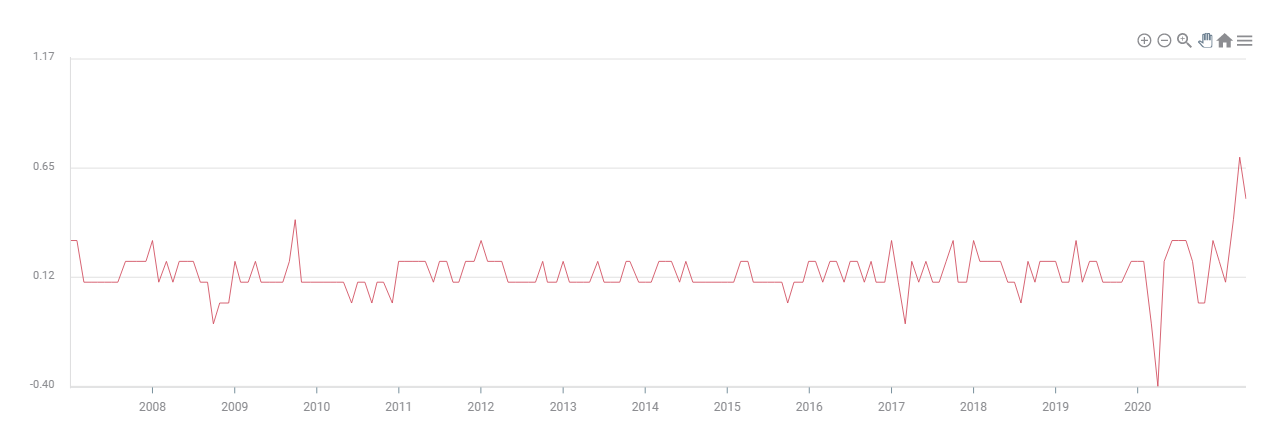The width and height of the screenshot is (1279, 431).
Task: Click the 2018 x-axis label
Action: click(973, 407)
